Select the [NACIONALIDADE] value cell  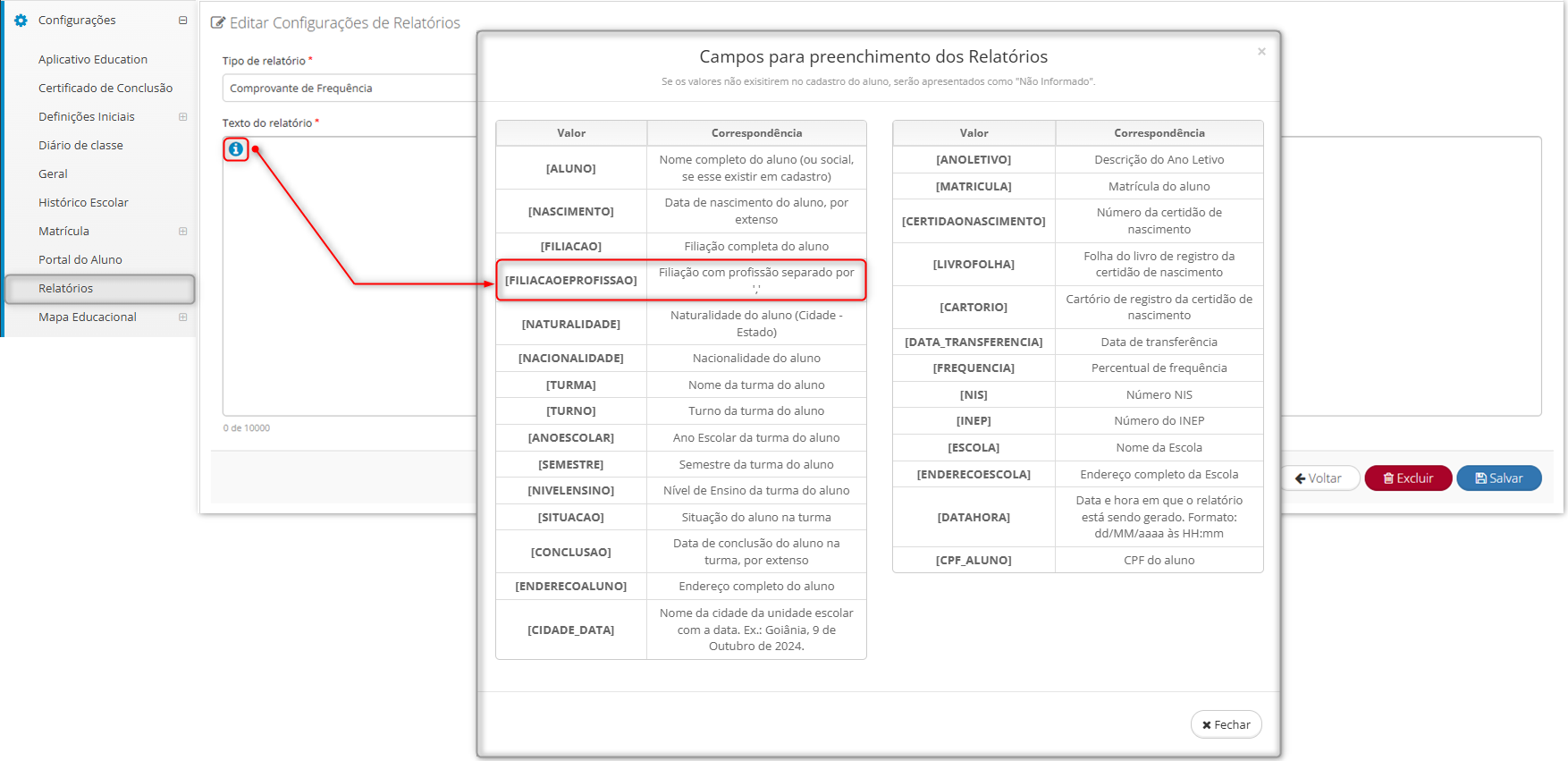tap(571, 358)
